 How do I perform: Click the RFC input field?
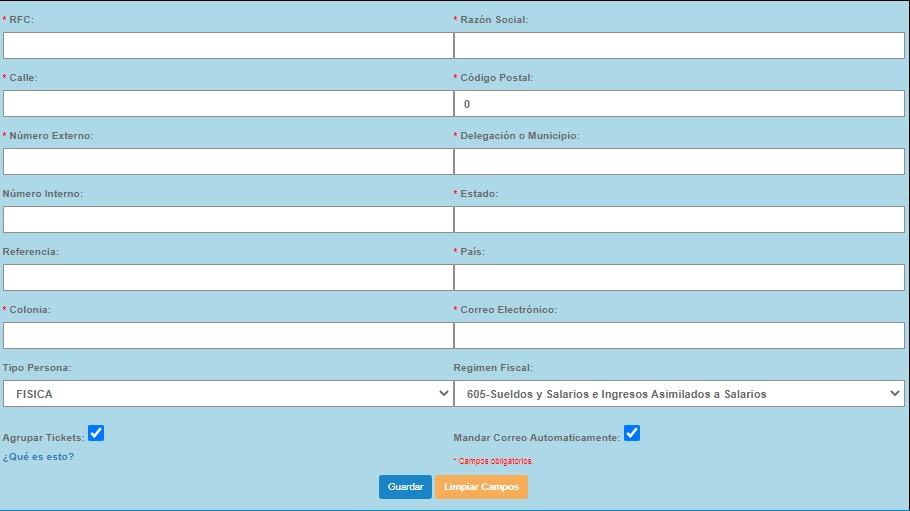[228, 46]
